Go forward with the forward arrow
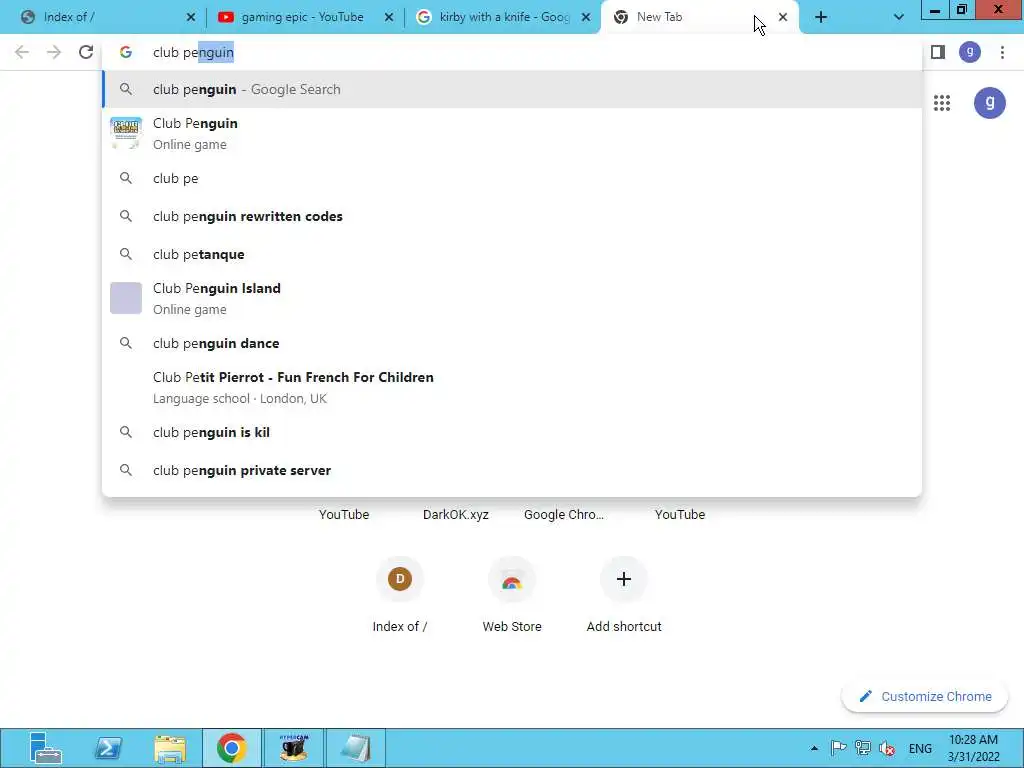The height and width of the screenshot is (768, 1024). (54, 52)
